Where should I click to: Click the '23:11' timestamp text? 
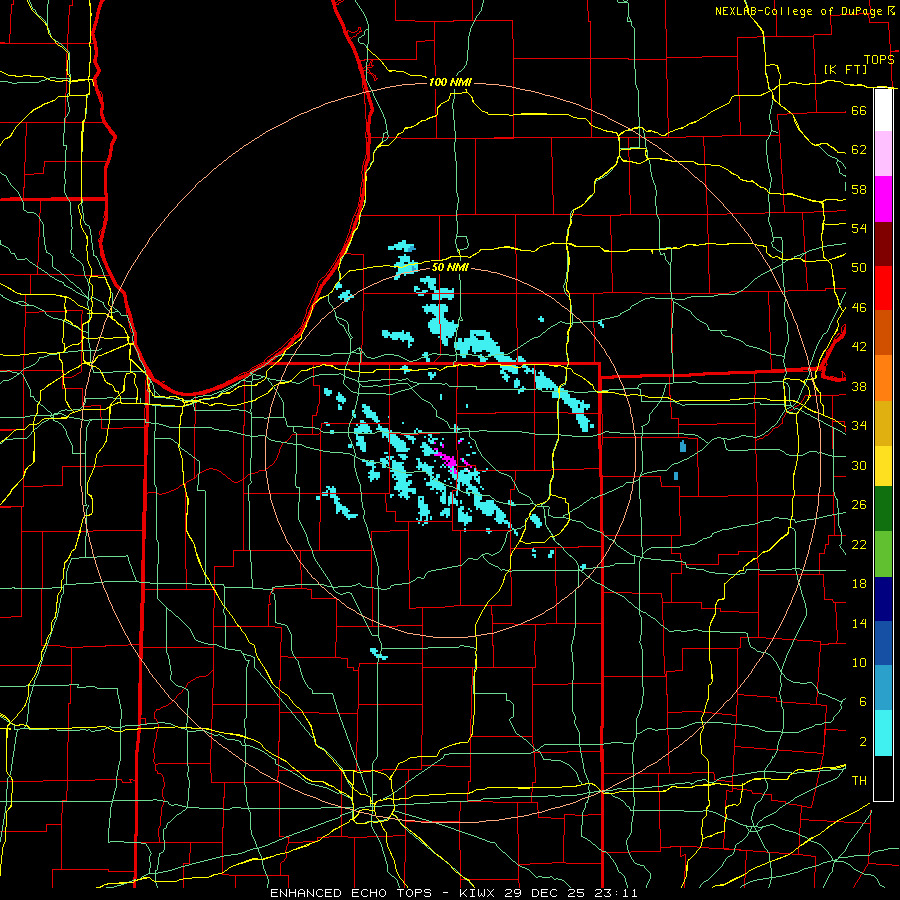tap(615, 893)
